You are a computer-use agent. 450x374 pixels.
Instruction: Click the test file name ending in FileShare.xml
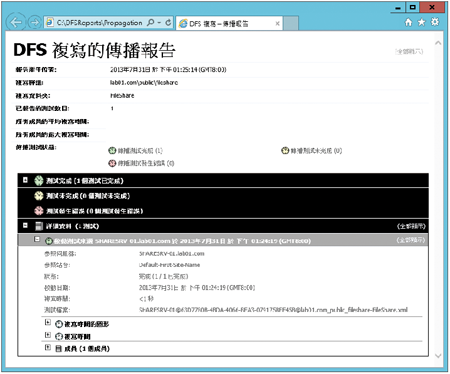pos(273,310)
